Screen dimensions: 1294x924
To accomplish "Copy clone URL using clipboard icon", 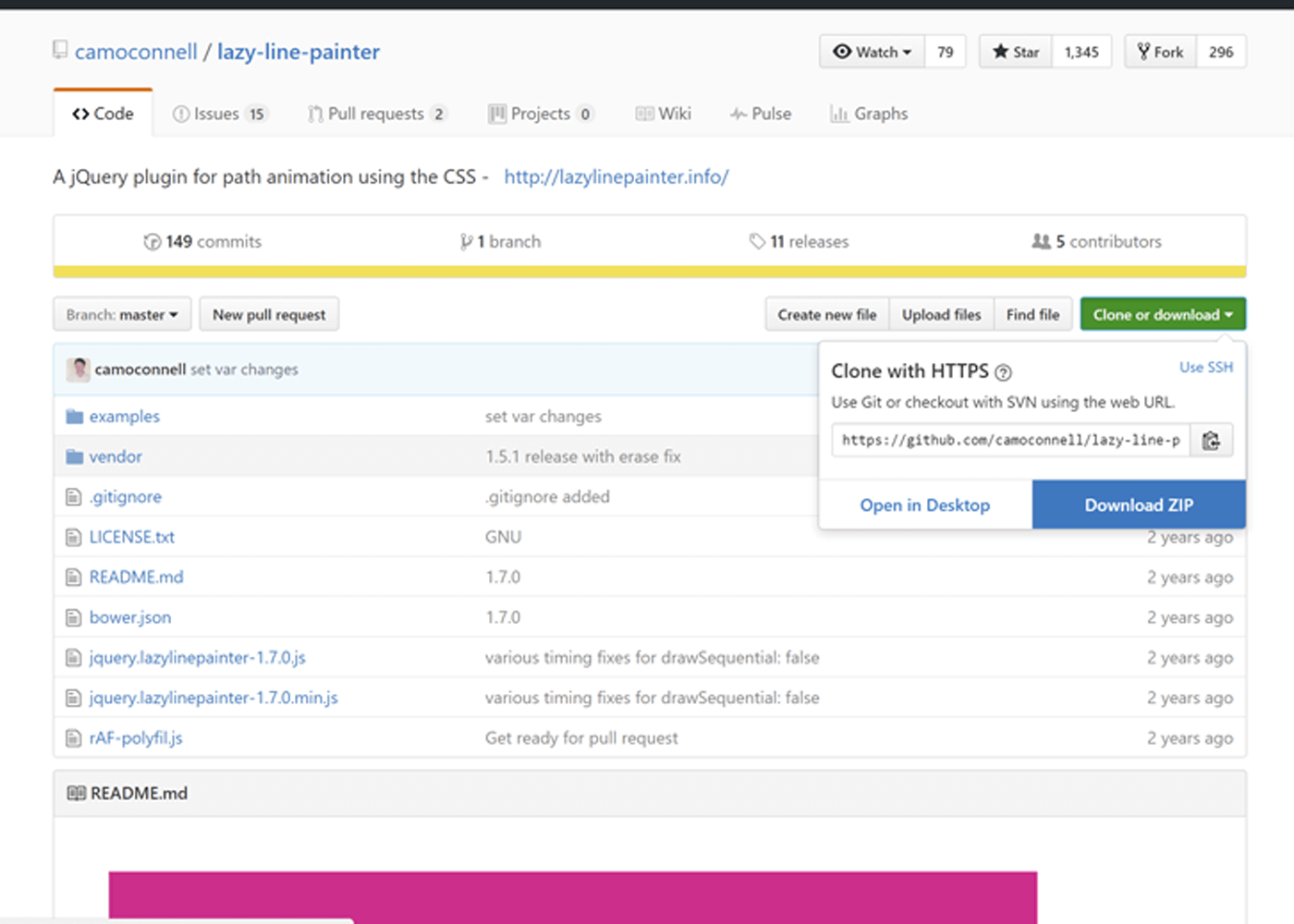I will pyautogui.click(x=1212, y=440).
